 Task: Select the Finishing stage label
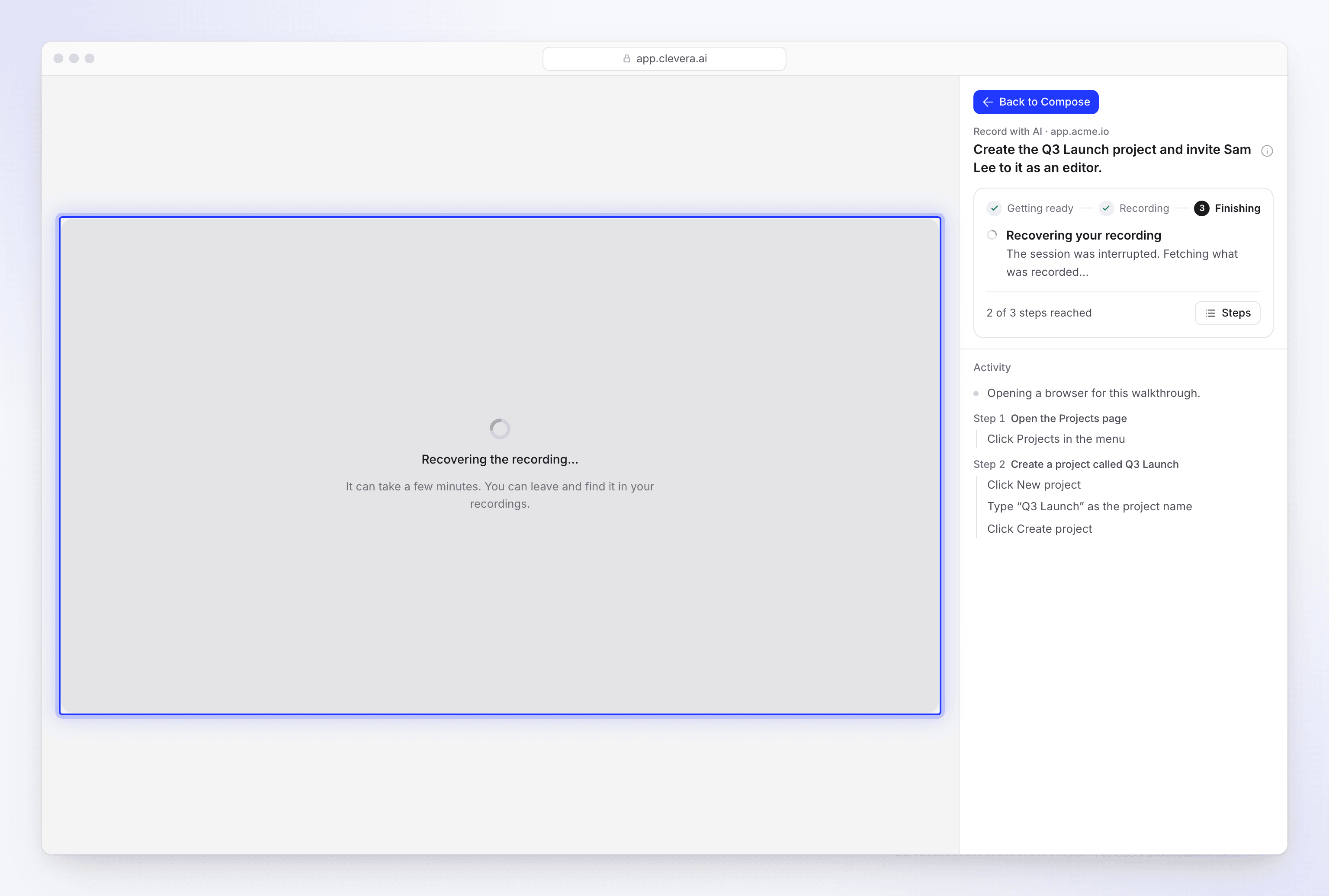tap(1237, 208)
